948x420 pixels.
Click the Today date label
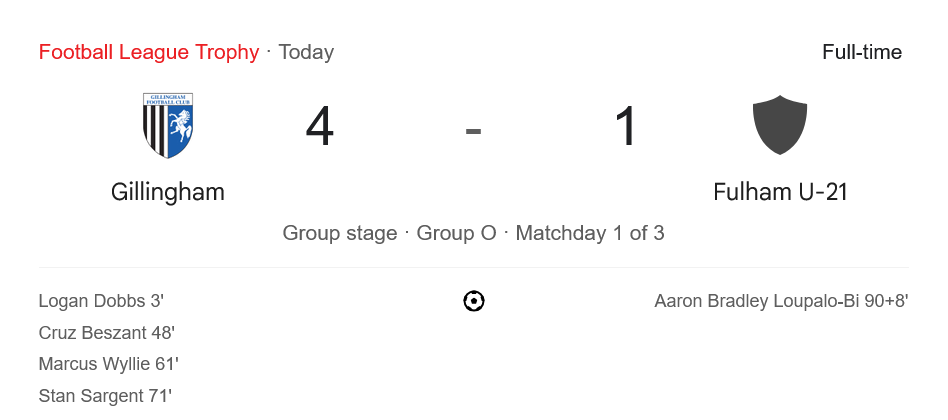tap(306, 52)
